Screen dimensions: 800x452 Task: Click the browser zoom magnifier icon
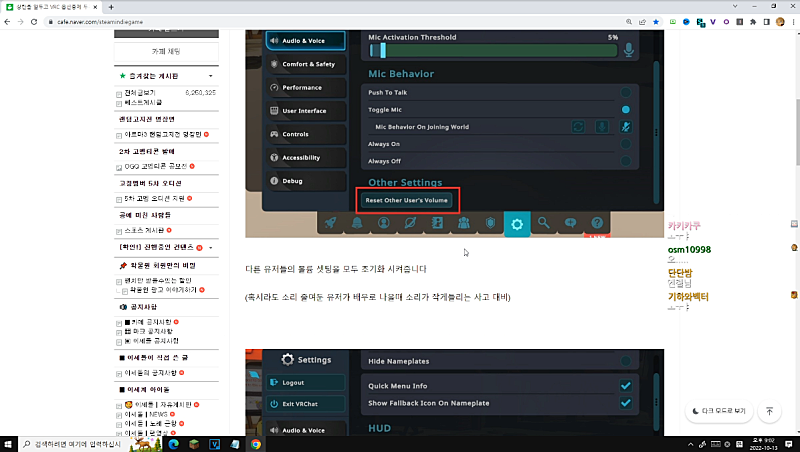629,22
